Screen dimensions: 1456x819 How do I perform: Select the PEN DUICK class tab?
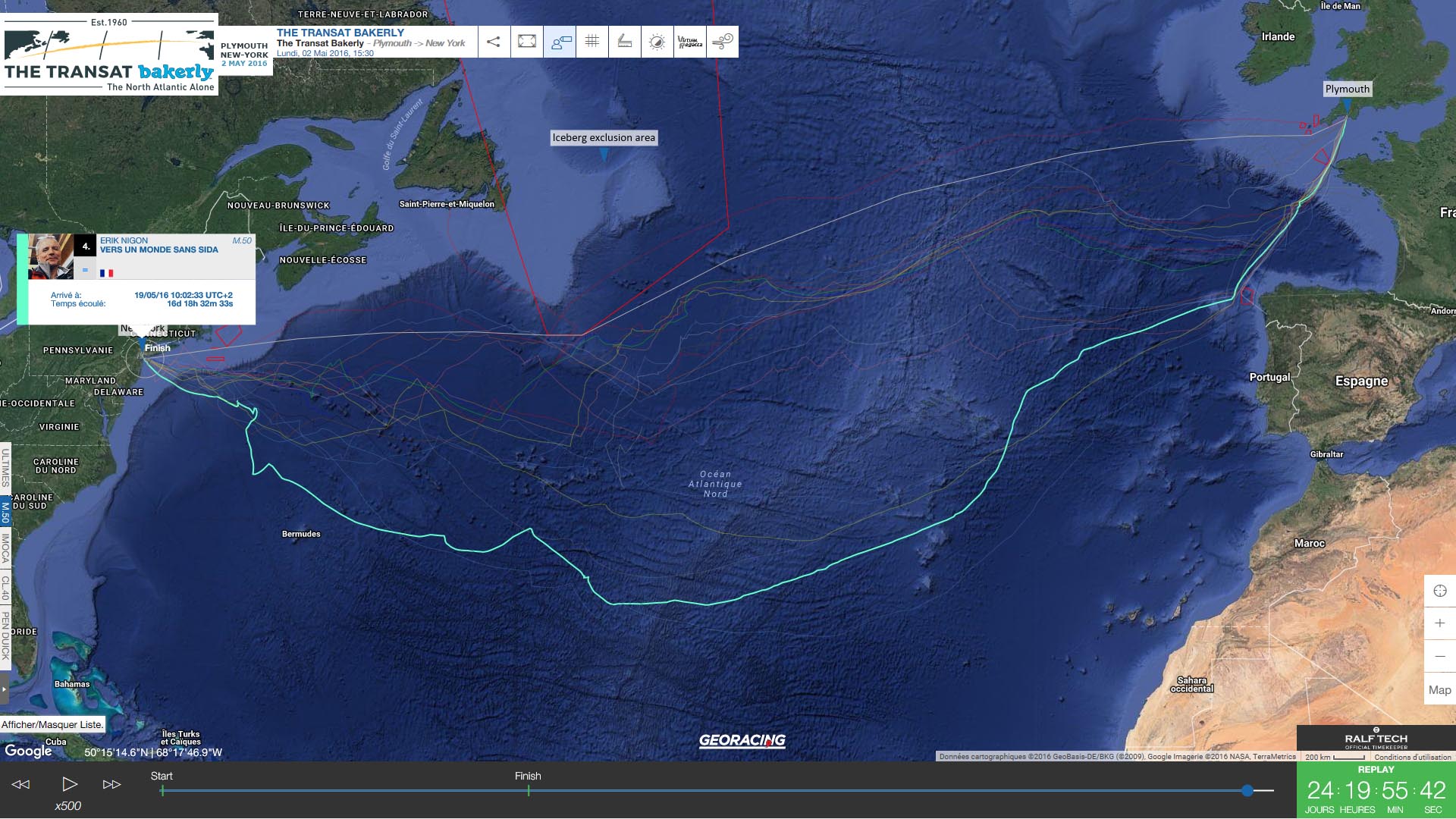[x=5, y=635]
